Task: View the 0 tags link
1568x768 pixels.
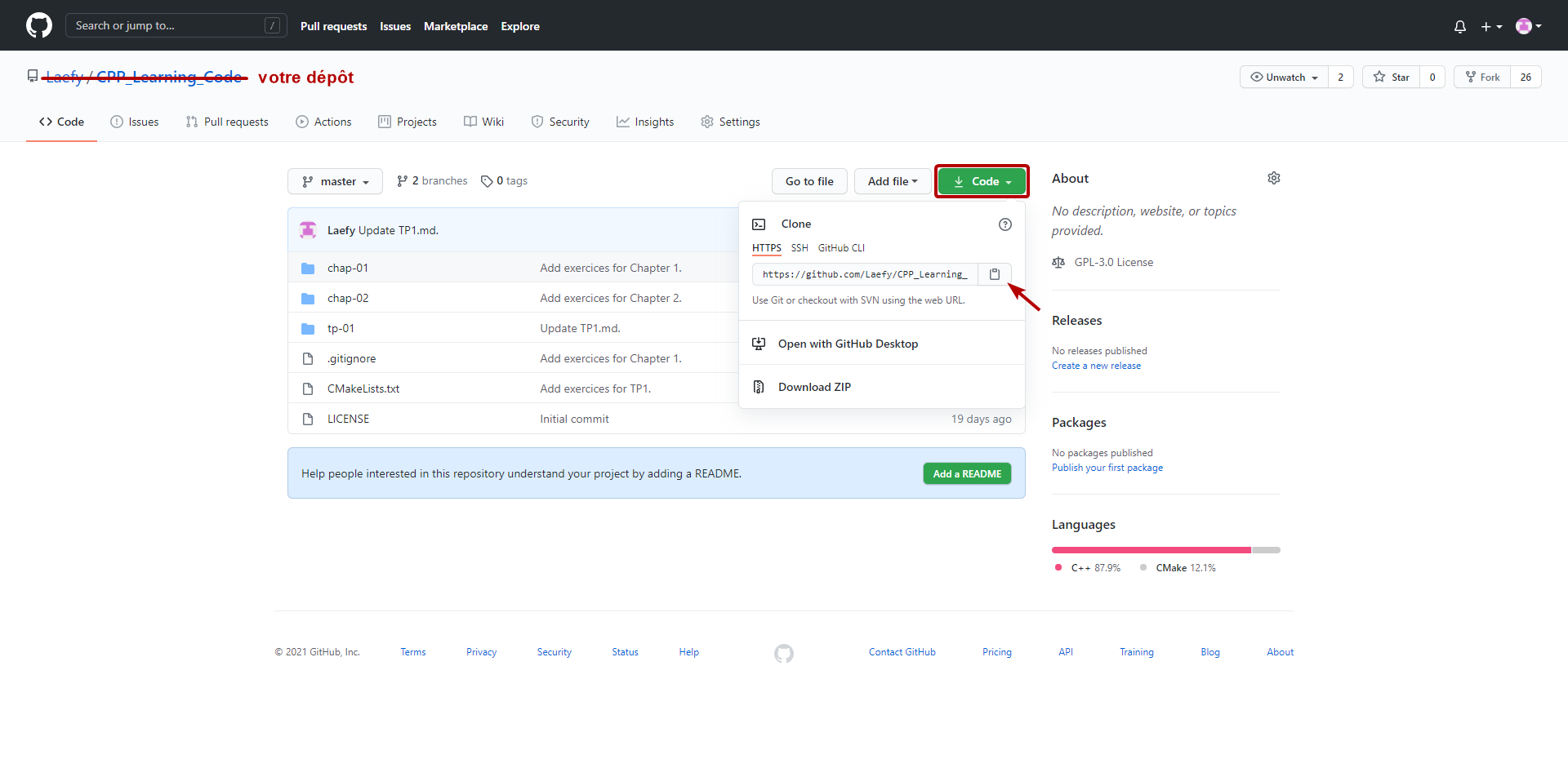Action: coord(504,180)
